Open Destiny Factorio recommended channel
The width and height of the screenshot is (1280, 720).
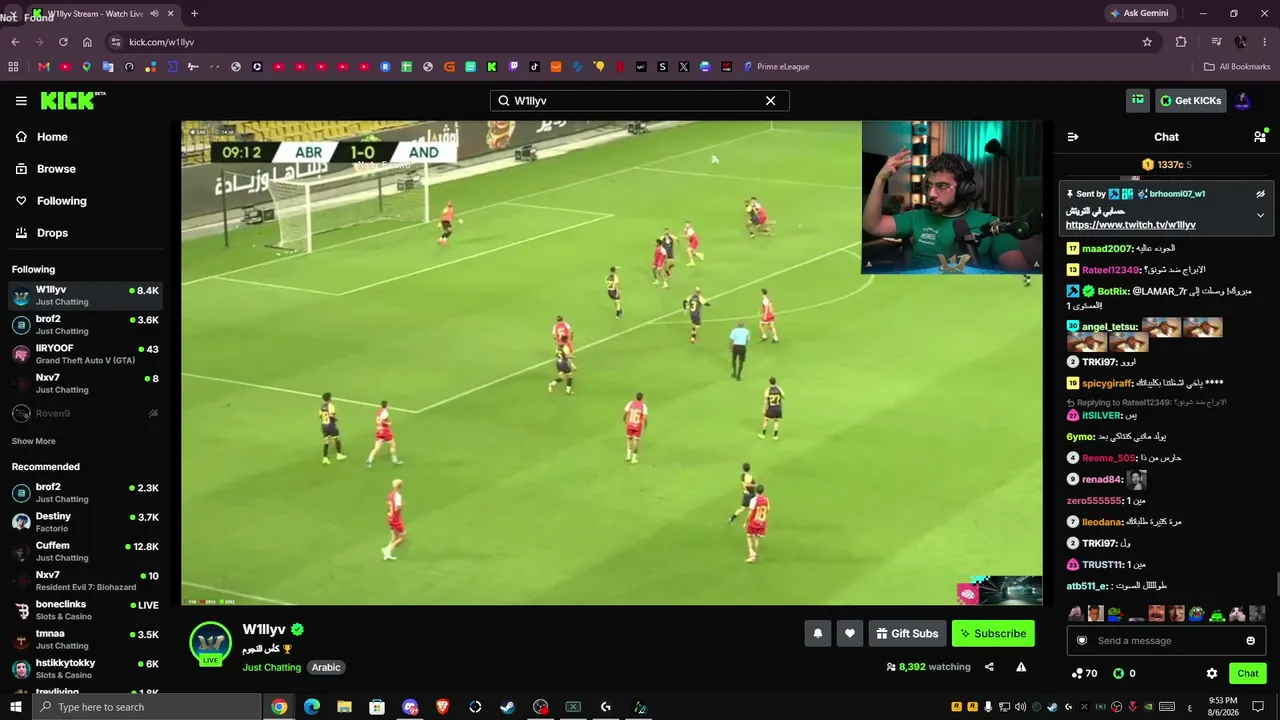pyautogui.click(x=86, y=522)
